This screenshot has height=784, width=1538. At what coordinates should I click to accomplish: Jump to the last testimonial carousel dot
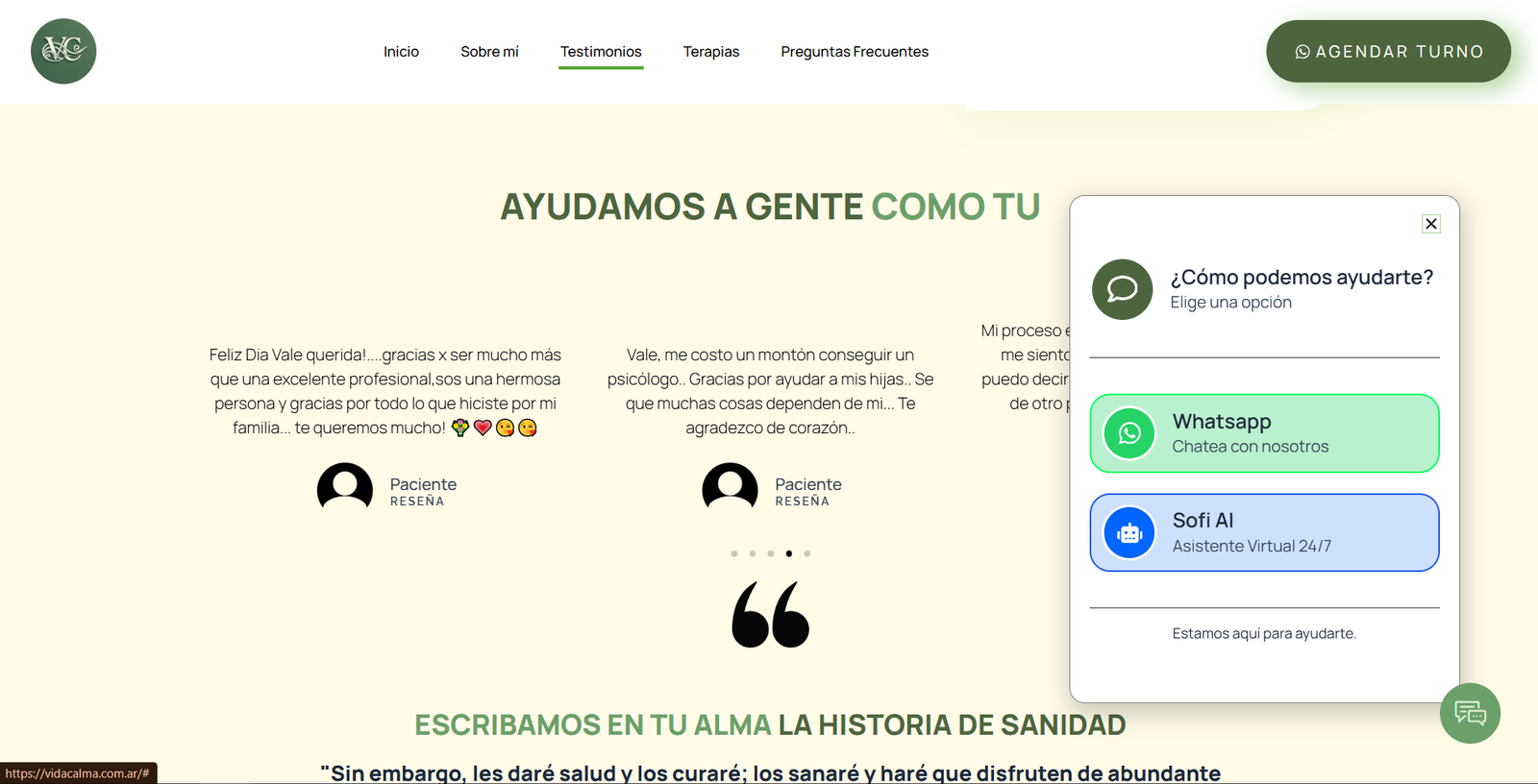(x=807, y=553)
